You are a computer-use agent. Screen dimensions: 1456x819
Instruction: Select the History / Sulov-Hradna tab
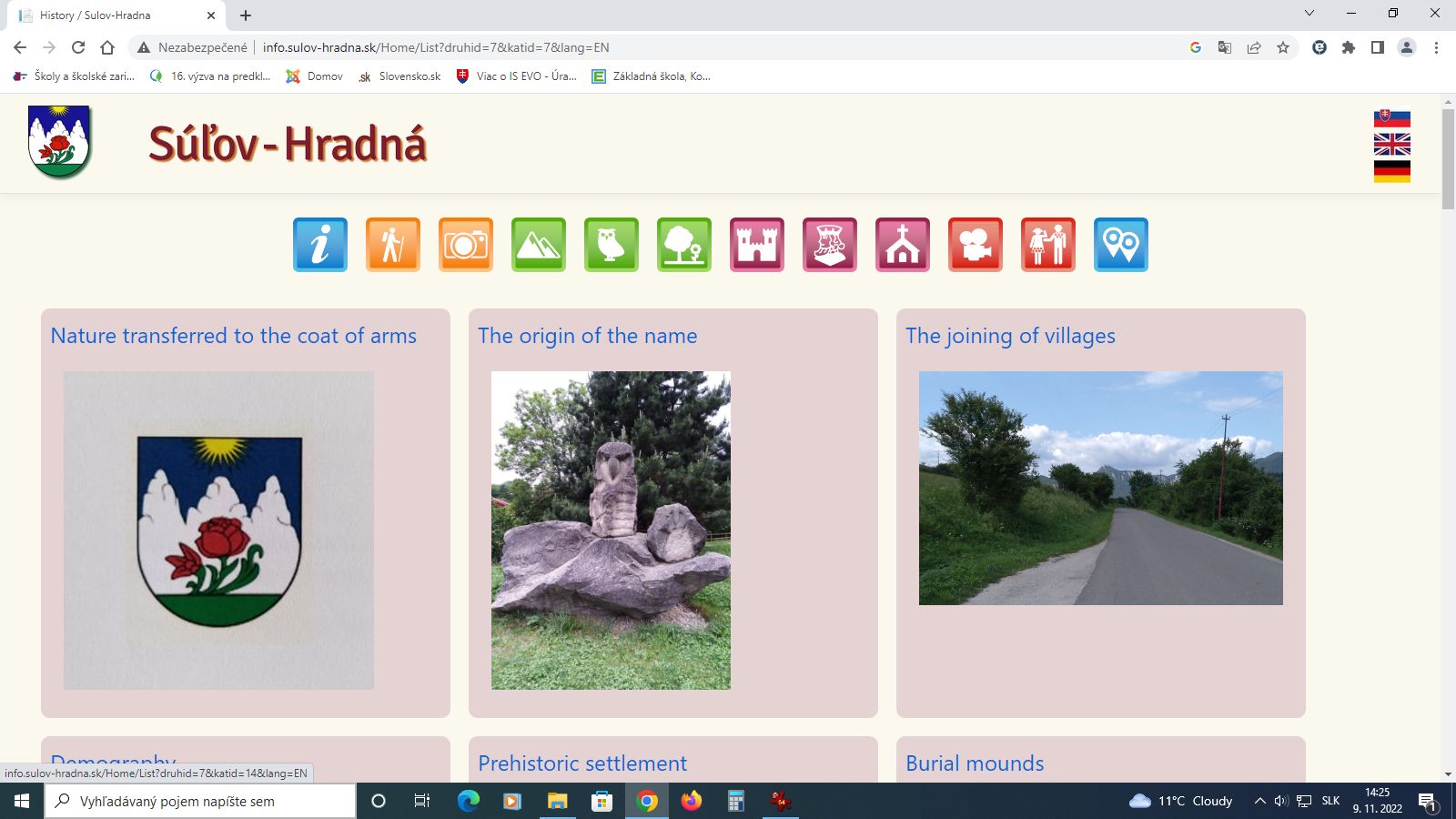click(x=116, y=15)
